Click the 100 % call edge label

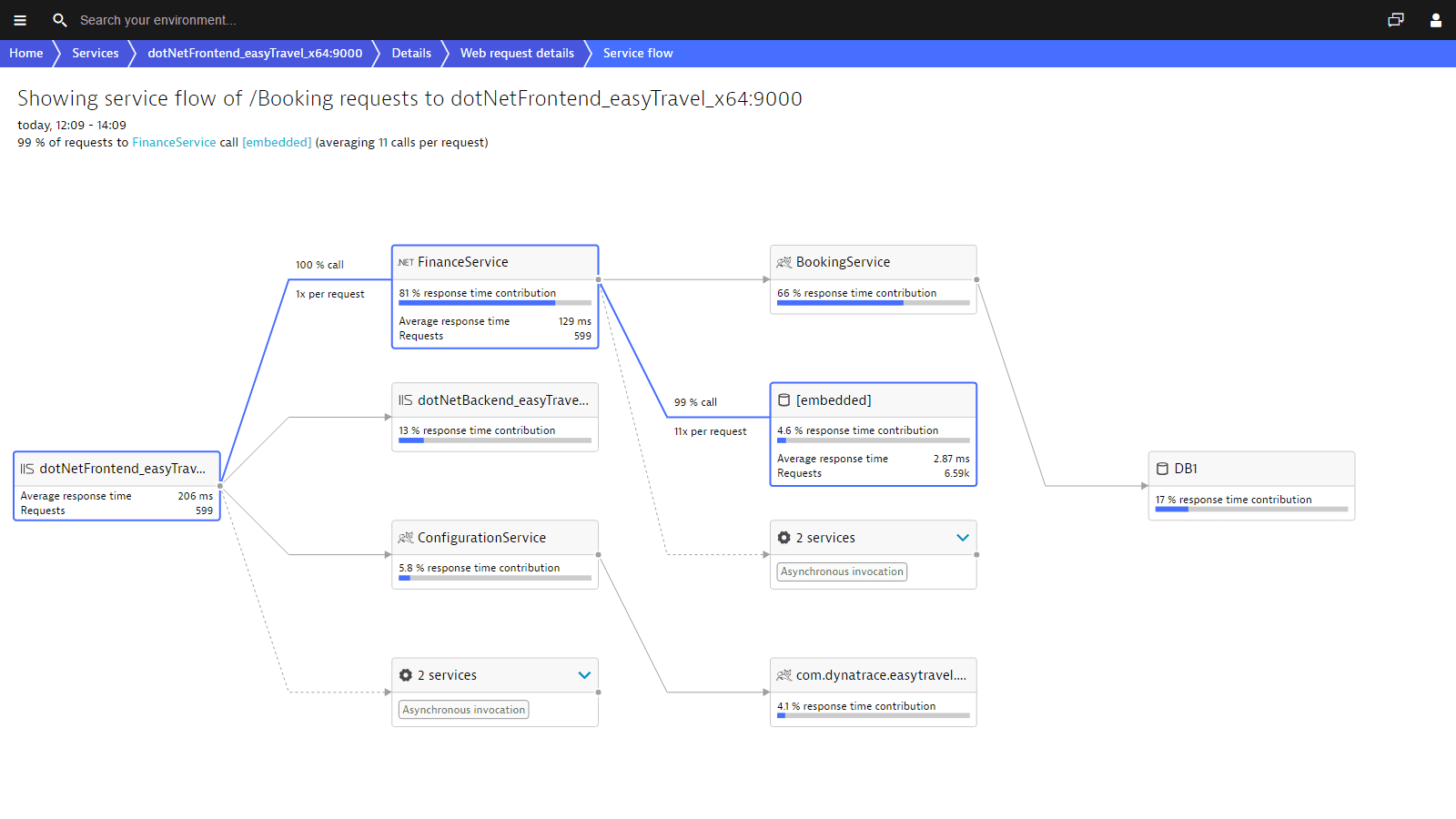tap(319, 265)
